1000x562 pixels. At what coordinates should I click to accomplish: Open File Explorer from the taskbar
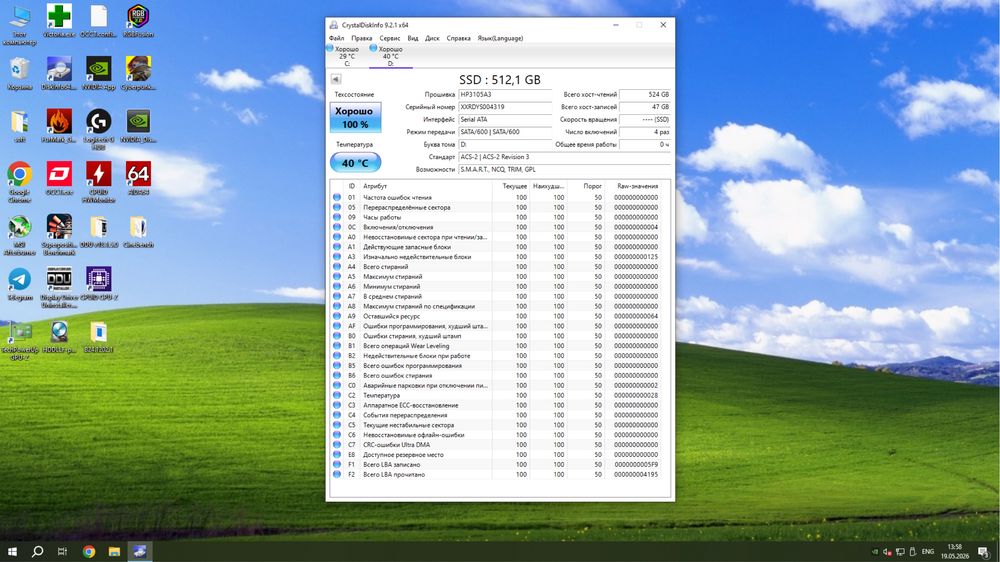[x=114, y=551]
